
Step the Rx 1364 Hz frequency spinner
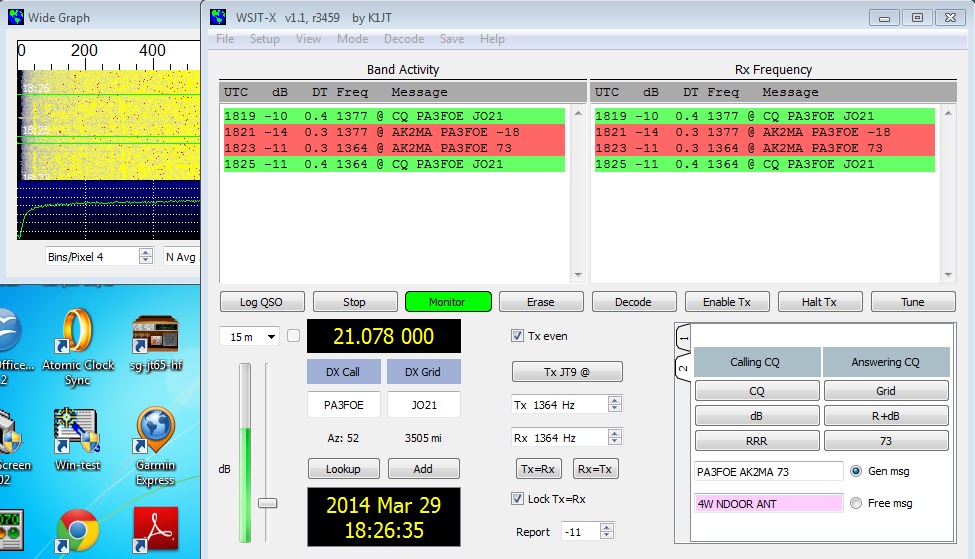[x=614, y=437]
